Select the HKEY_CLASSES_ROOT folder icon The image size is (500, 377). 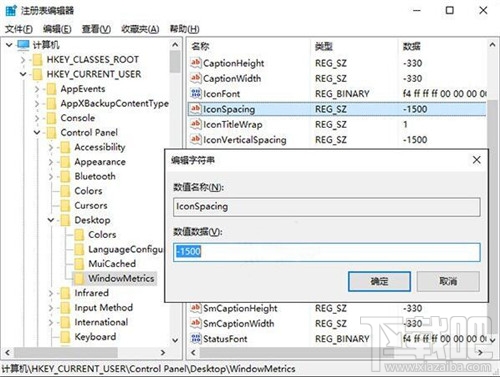click(x=37, y=60)
